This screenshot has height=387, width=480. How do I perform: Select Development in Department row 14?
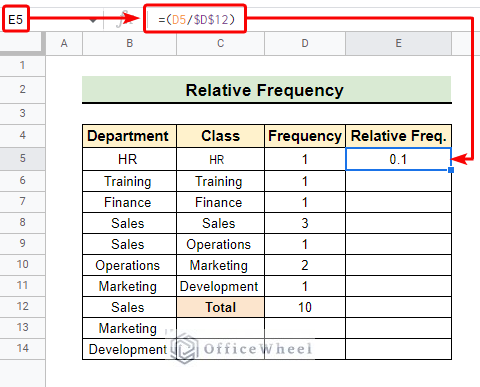129,349
